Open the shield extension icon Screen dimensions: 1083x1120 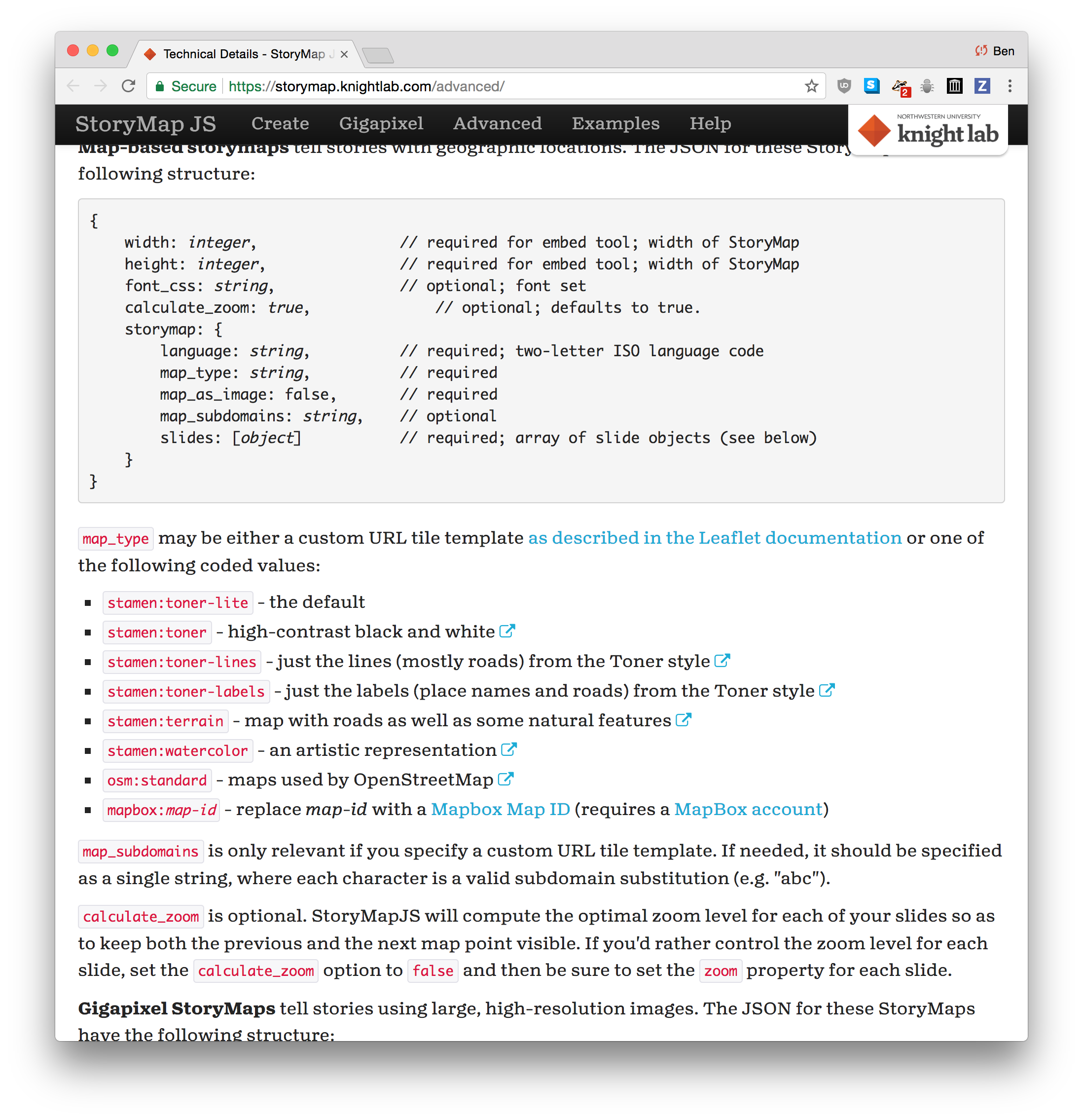[844, 86]
